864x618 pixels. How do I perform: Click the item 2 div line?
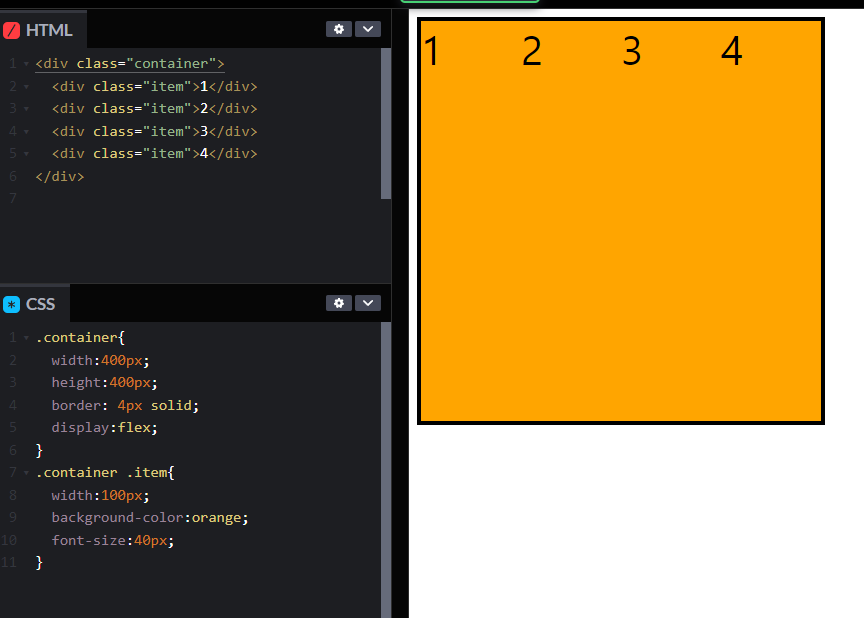(154, 109)
